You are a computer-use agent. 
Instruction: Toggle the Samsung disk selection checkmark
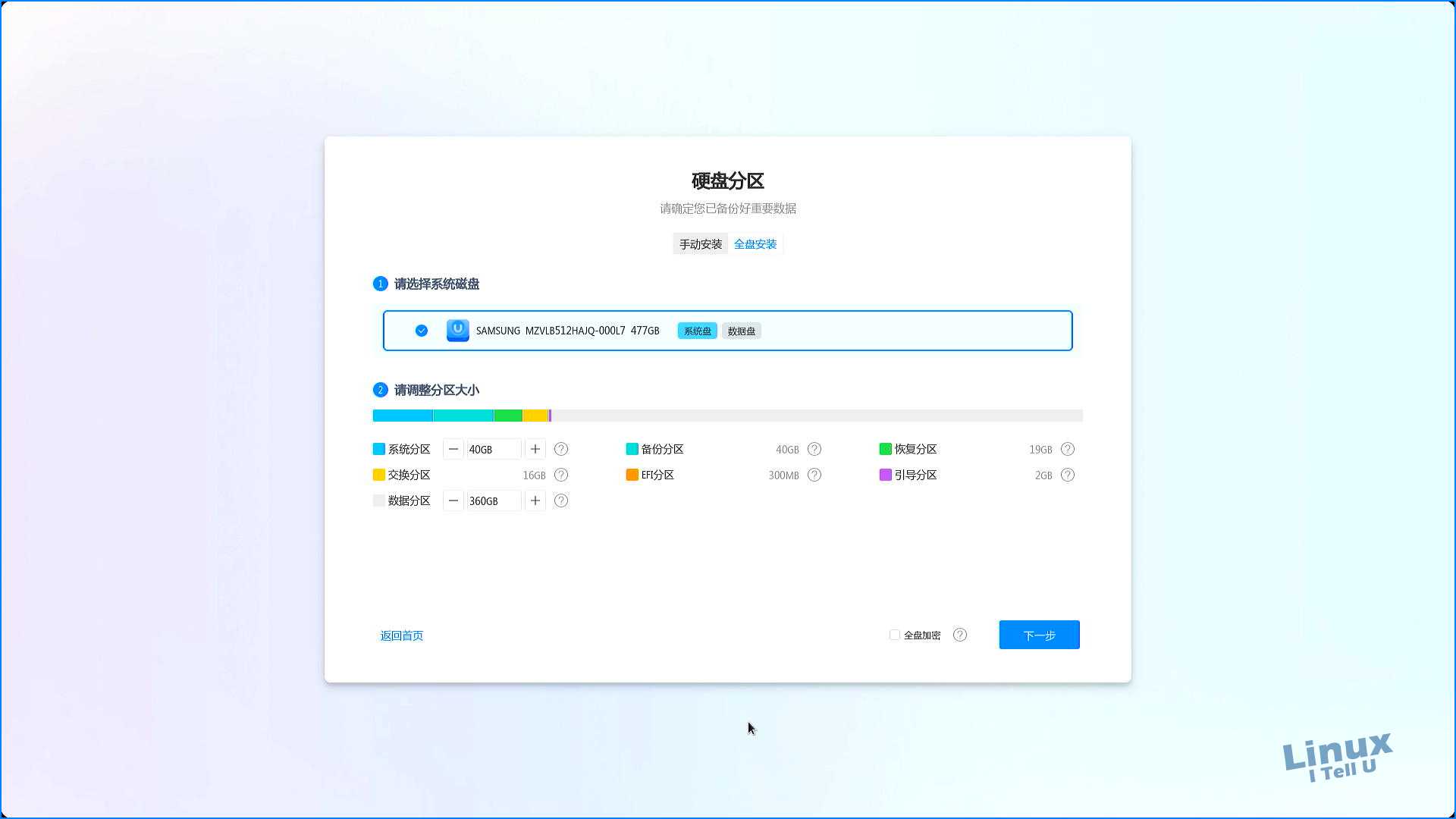pos(422,331)
